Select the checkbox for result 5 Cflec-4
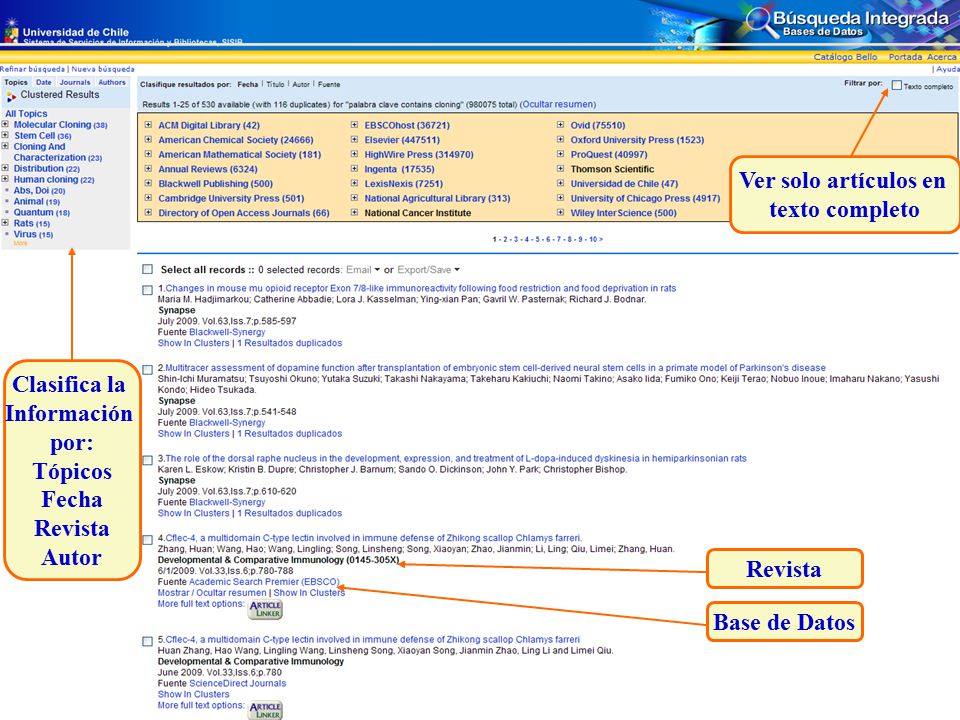 148,642
